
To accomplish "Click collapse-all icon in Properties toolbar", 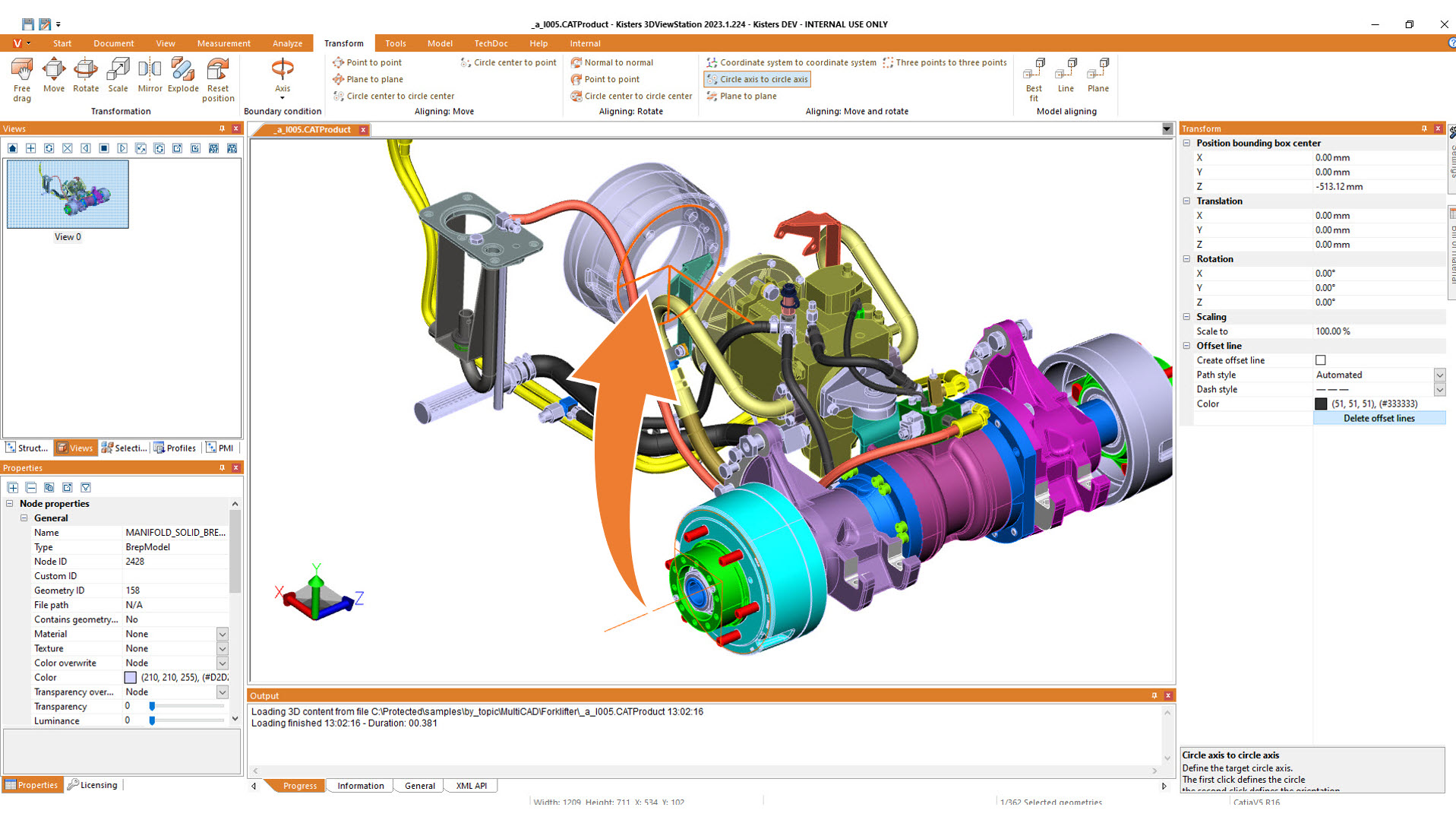I will (x=31, y=487).
